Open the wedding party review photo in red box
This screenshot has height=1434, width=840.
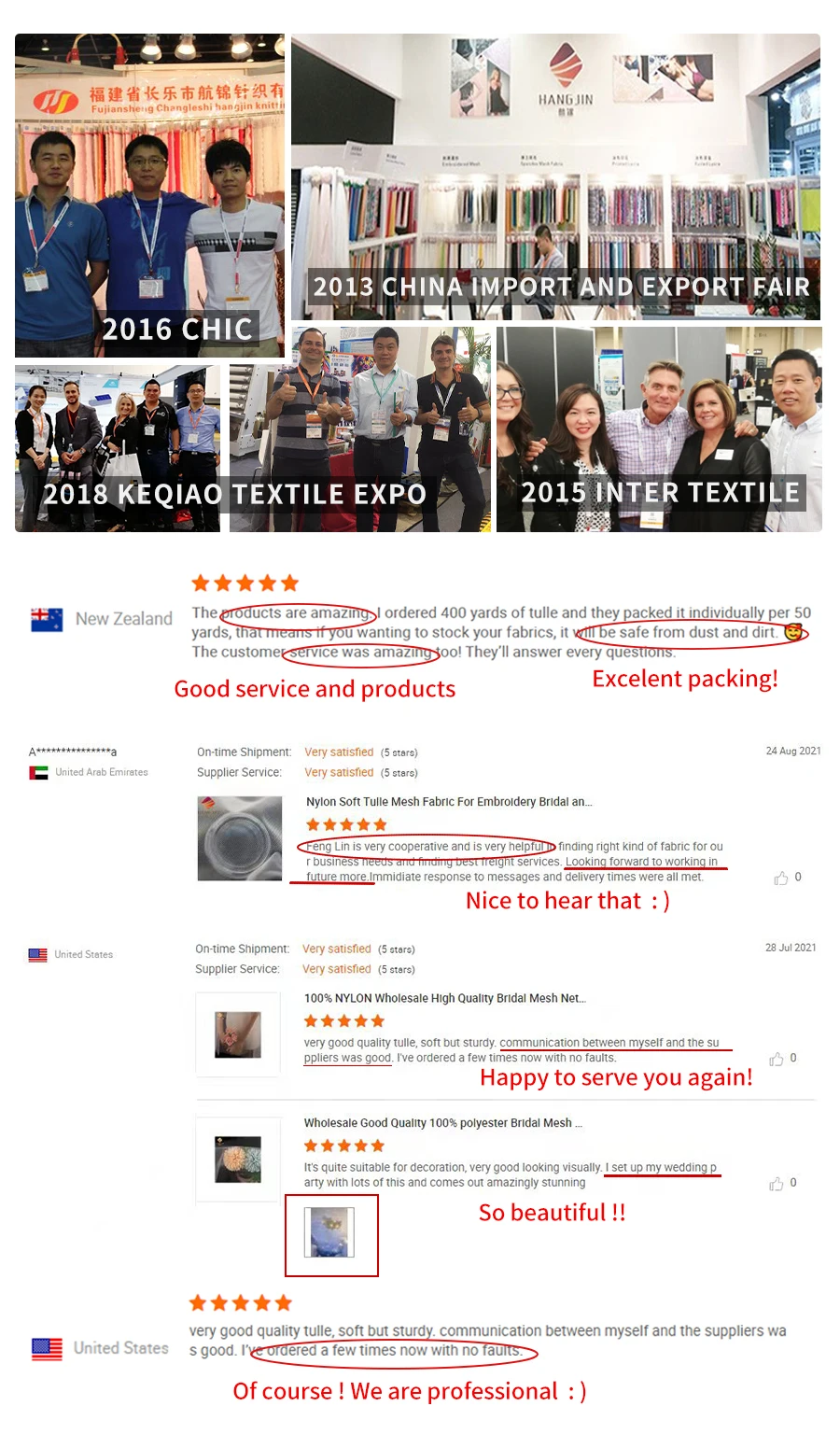tap(331, 1232)
